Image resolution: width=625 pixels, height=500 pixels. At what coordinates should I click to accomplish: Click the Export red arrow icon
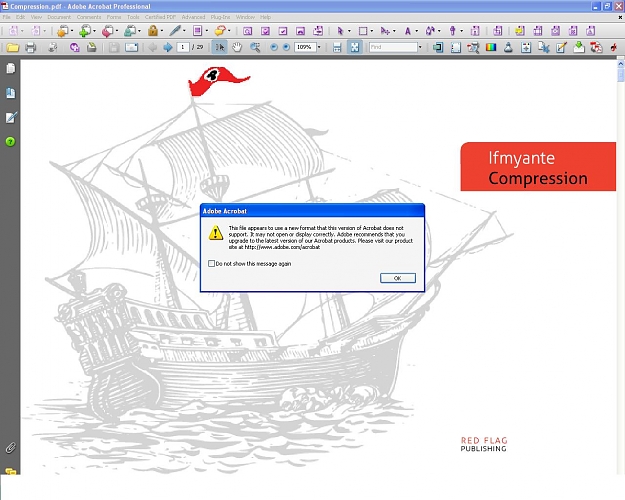[107, 31]
